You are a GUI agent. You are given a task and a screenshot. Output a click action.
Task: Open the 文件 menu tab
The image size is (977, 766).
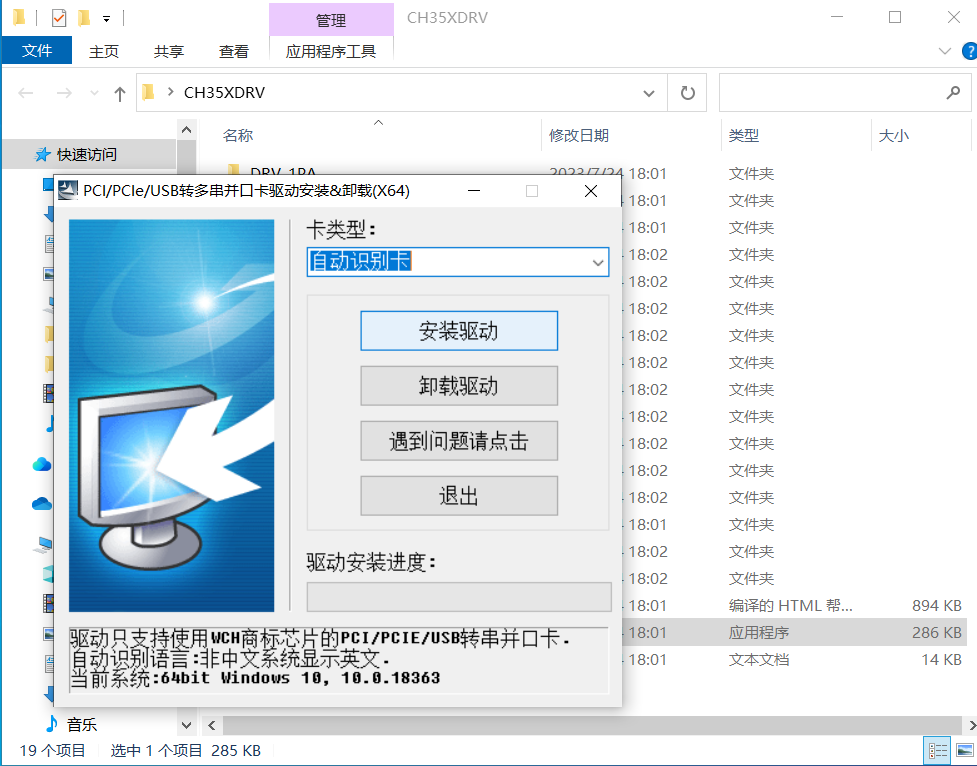coord(37,50)
